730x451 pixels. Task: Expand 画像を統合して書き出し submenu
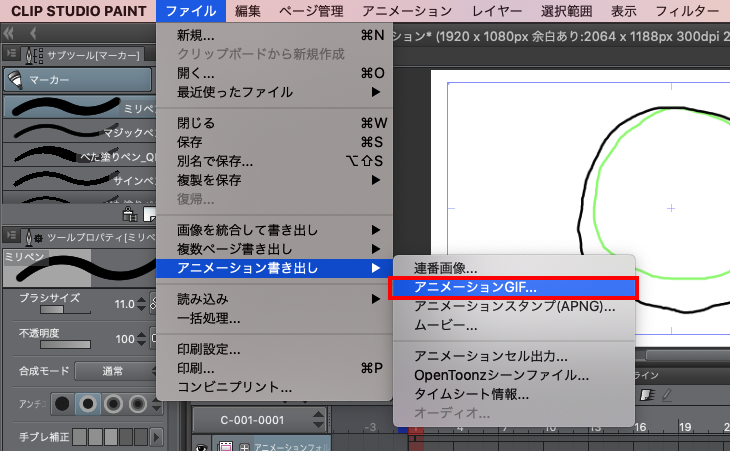pyautogui.click(x=274, y=230)
